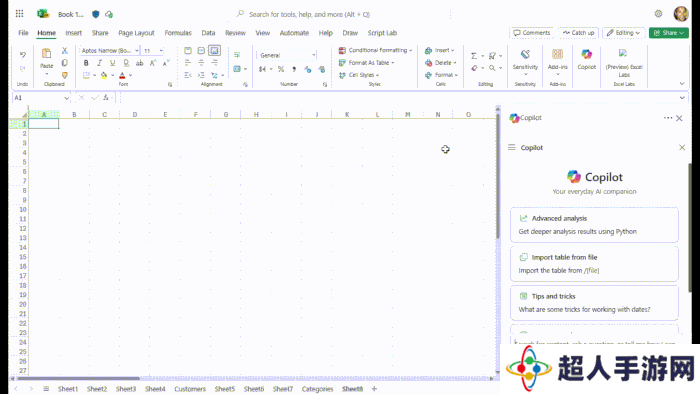700x394 pixels.
Task: Select the Format Painter icon
Action: tap(65, 75)
